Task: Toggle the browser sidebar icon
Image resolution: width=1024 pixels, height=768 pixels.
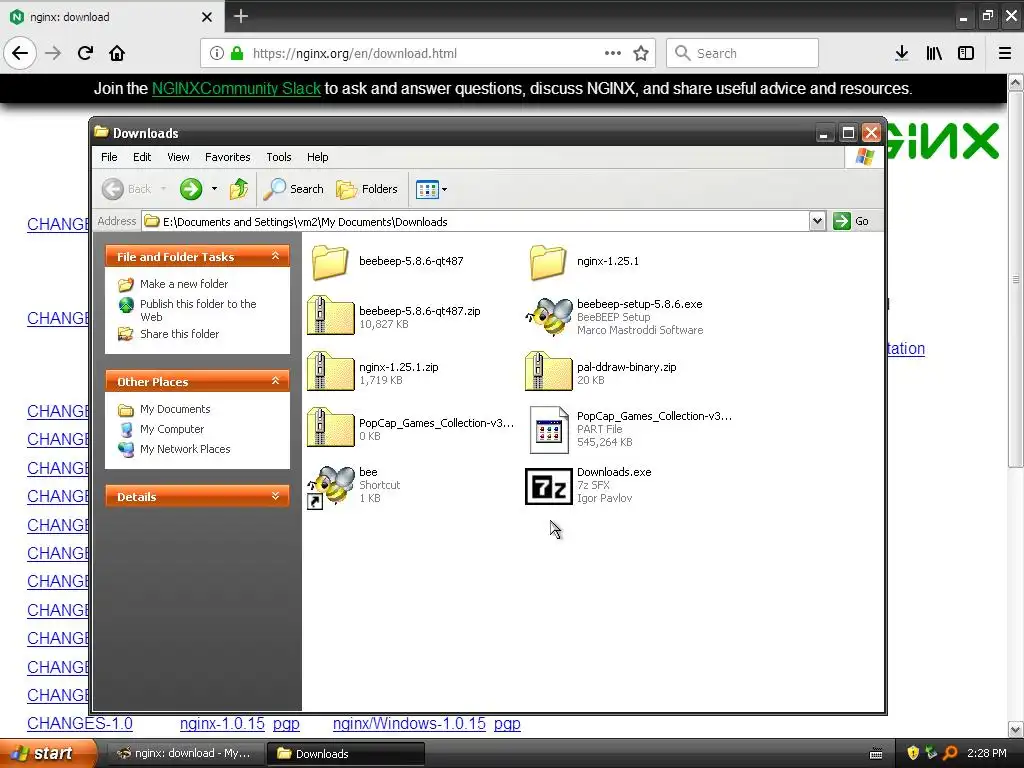Action: pos(966,53)
